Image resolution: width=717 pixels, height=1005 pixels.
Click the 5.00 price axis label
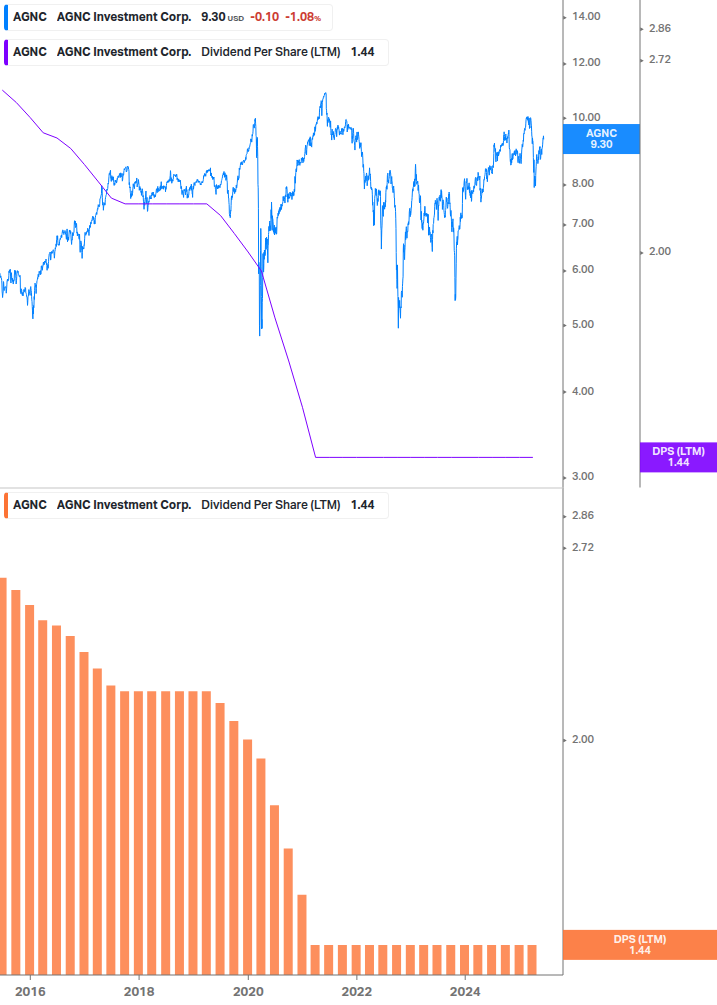pyautogui.click(x=582, y=325)
